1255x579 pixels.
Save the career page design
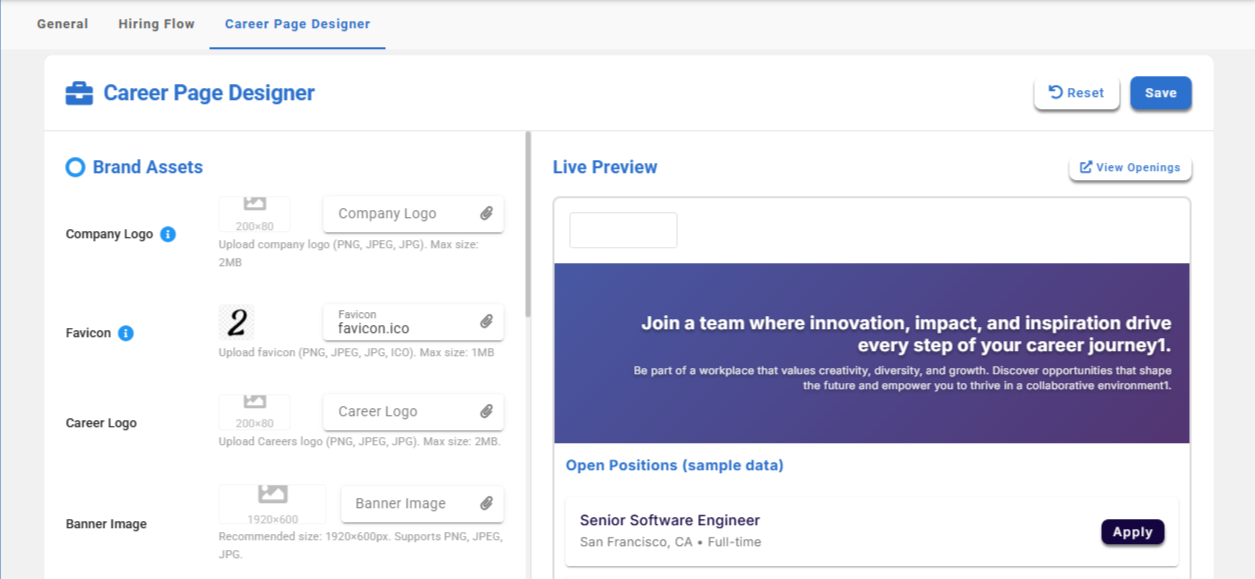pos(1160,93)
